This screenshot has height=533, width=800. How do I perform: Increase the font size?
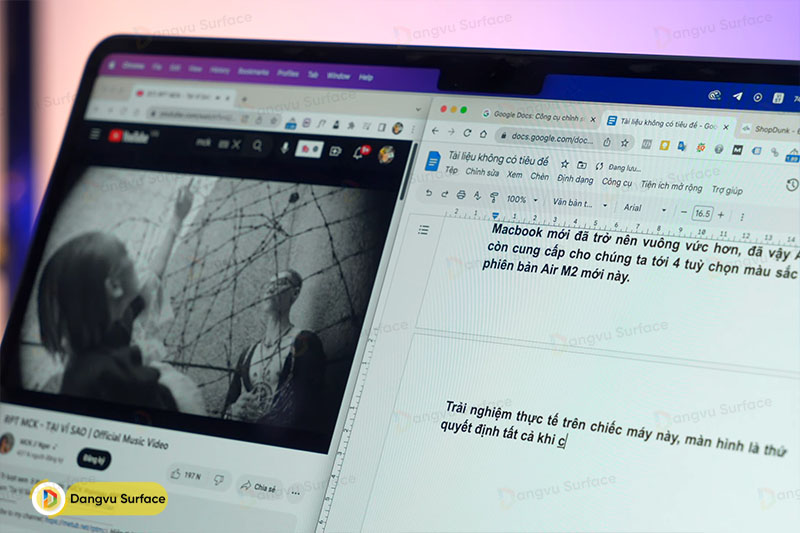721,215
